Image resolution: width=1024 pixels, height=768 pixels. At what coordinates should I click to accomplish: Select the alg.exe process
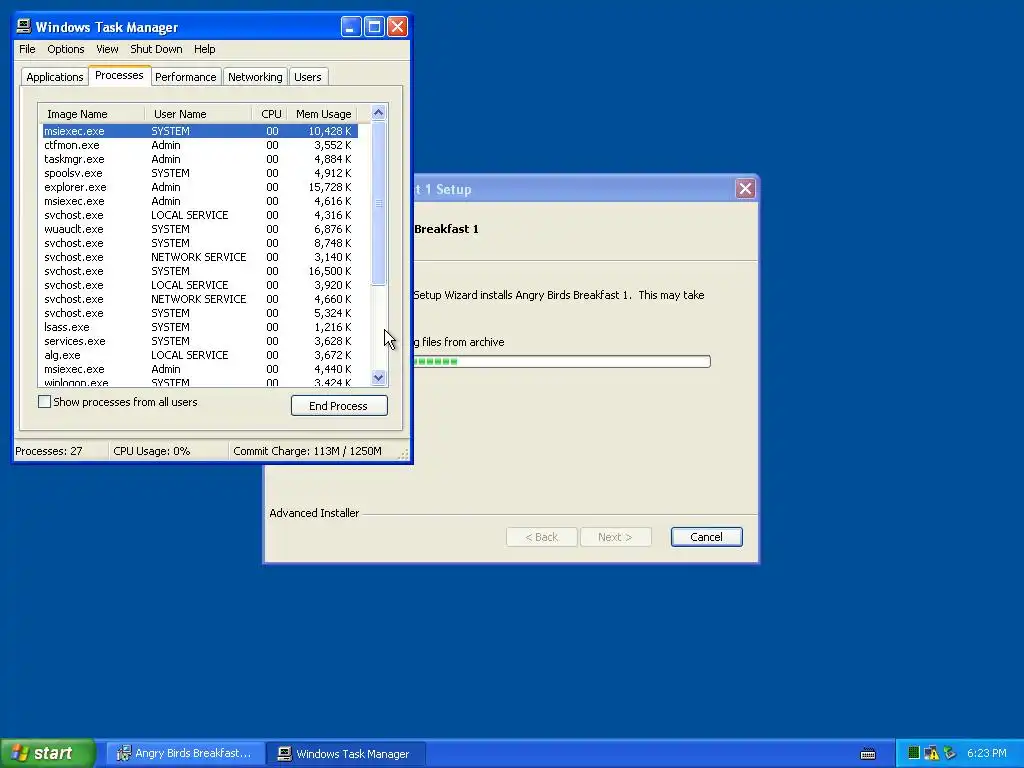200,355
